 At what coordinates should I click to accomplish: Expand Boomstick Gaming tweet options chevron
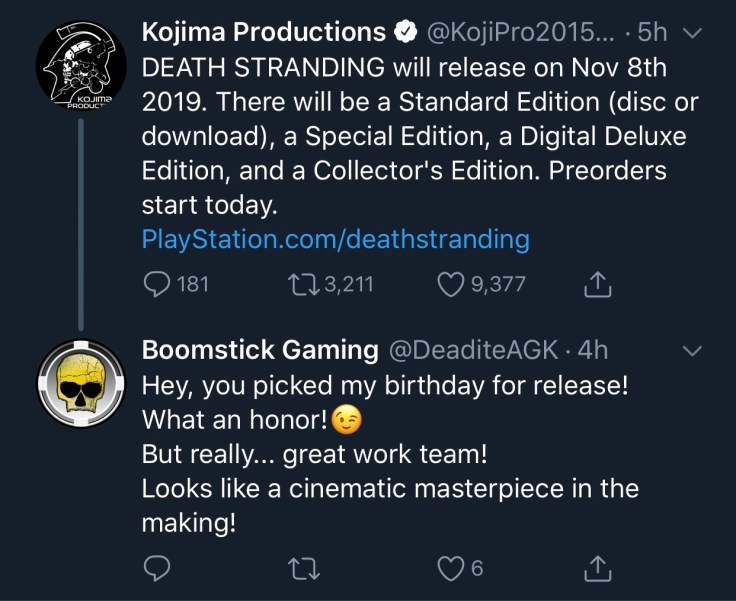click(691, 351)
